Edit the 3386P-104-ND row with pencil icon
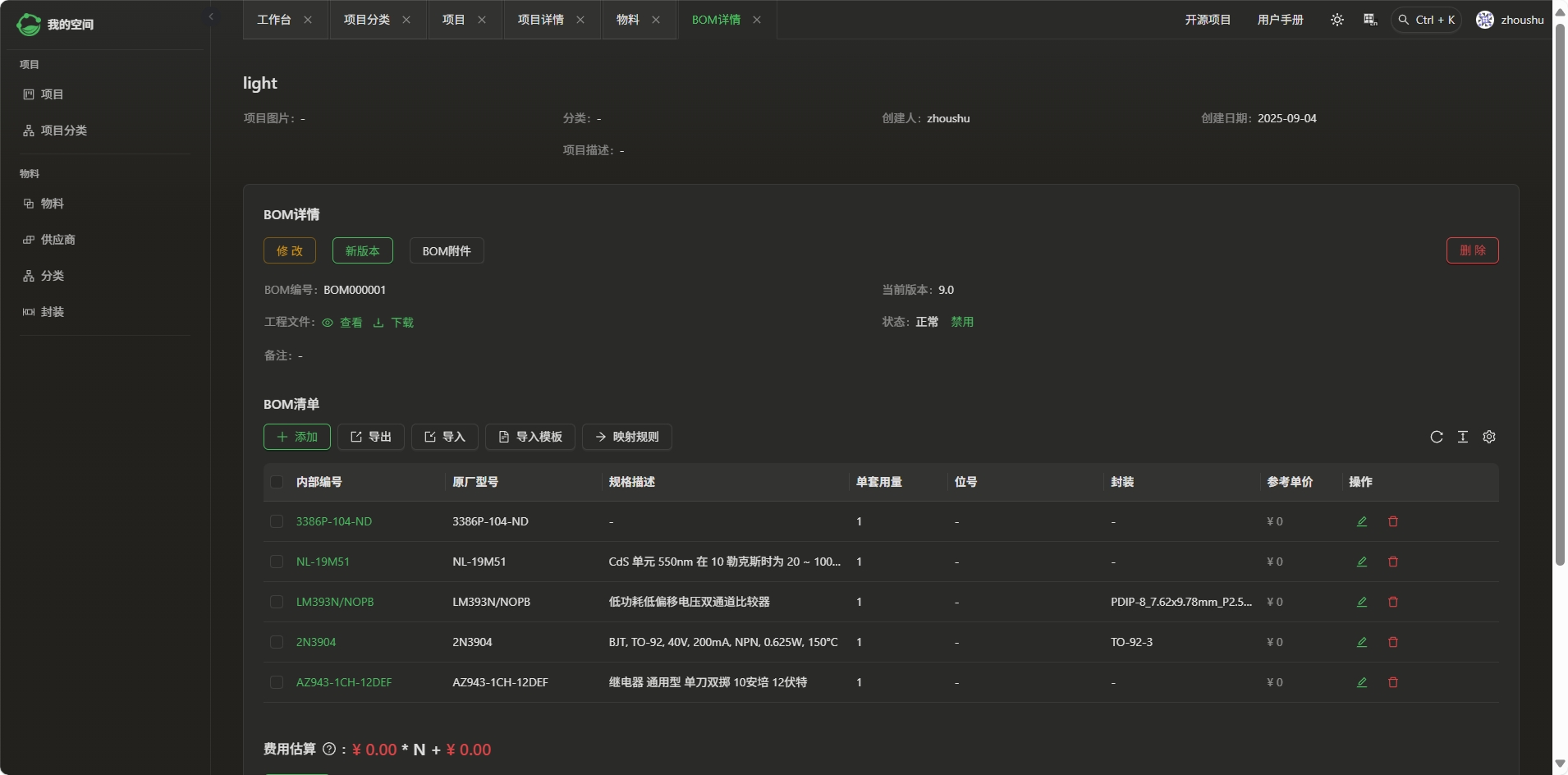Screen dimensions: 1568x775 [1361, 521]
